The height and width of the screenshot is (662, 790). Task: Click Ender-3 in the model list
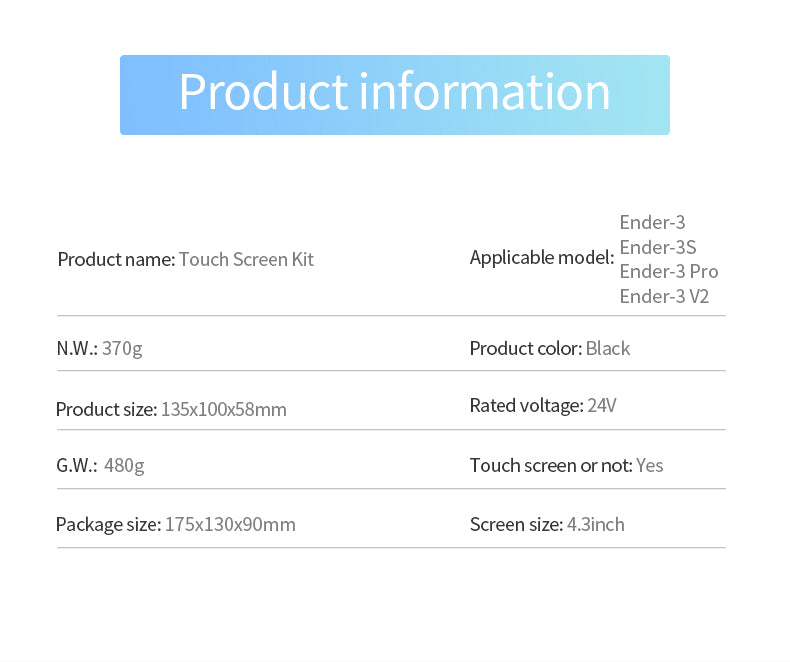click(x=652, y=223)
